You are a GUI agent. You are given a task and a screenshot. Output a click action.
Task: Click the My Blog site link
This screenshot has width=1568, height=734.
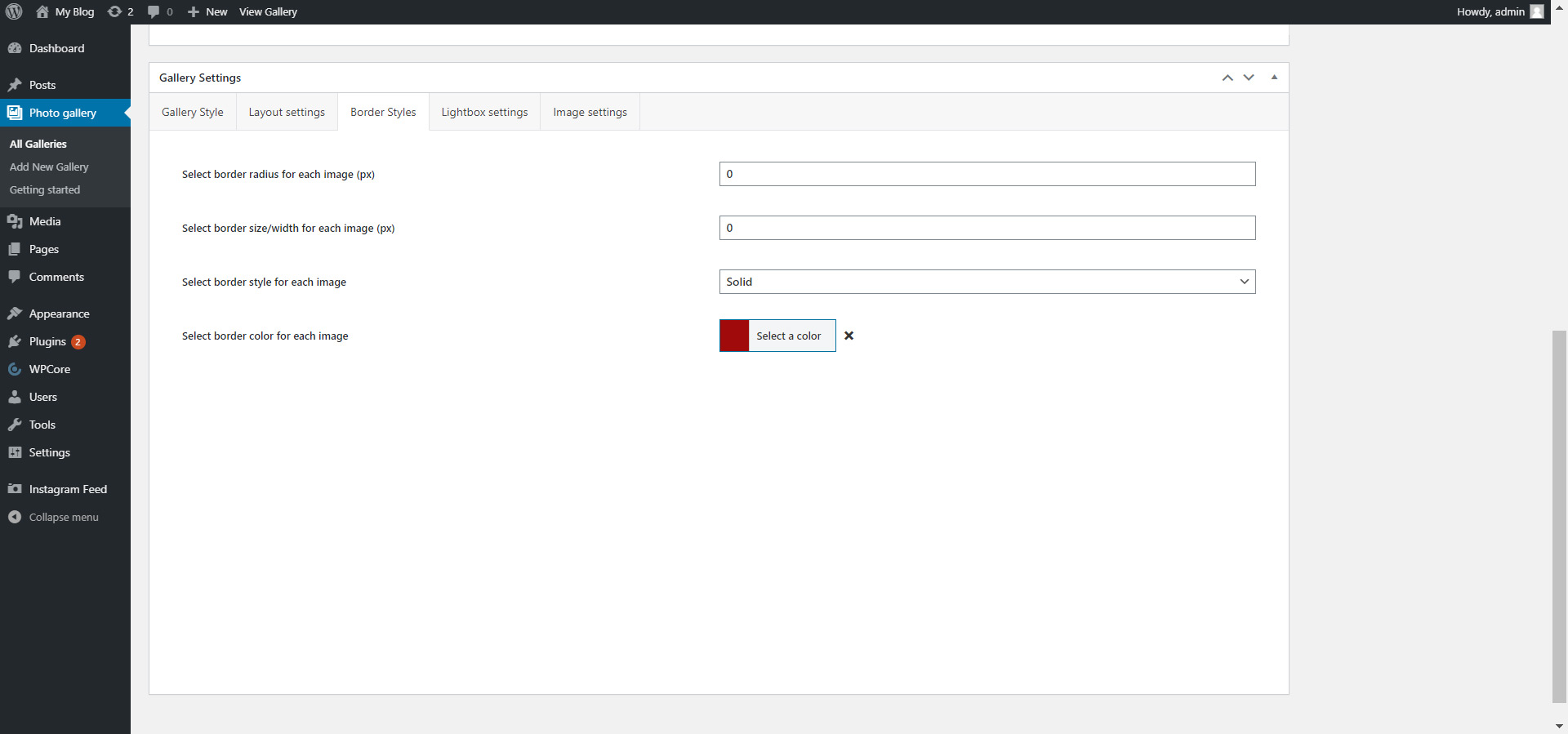point(74,11)
